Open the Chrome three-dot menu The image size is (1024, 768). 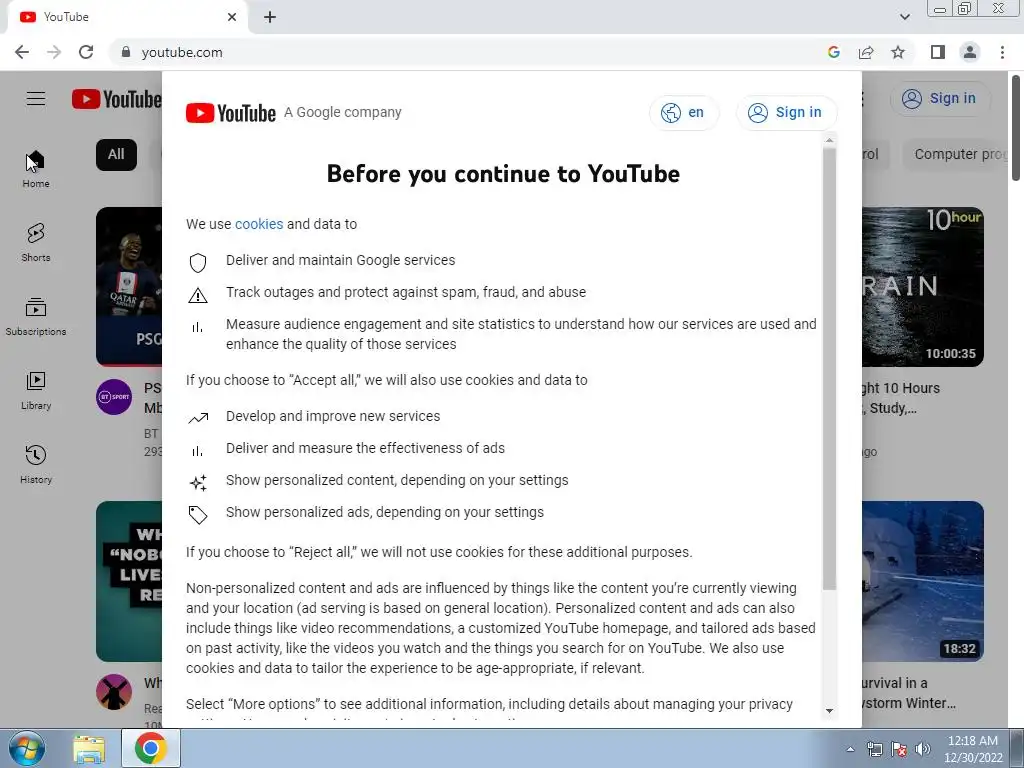tap(1002, 52)
